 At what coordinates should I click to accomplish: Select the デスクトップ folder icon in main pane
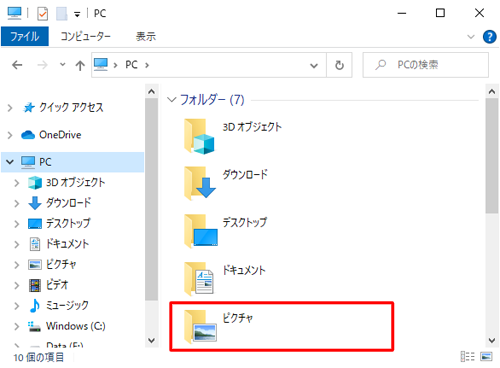click(201, 231)
